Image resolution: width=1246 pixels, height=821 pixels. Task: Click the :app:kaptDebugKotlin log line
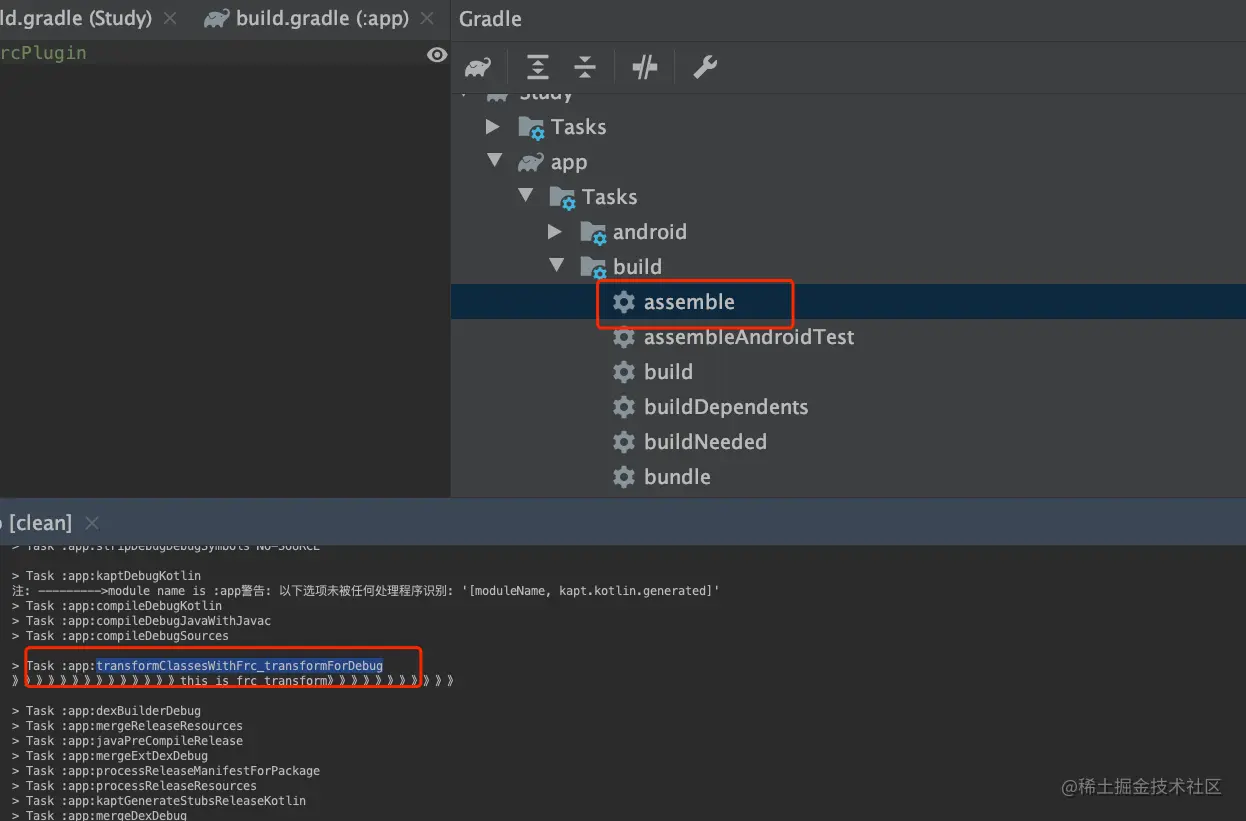(106, 576)
